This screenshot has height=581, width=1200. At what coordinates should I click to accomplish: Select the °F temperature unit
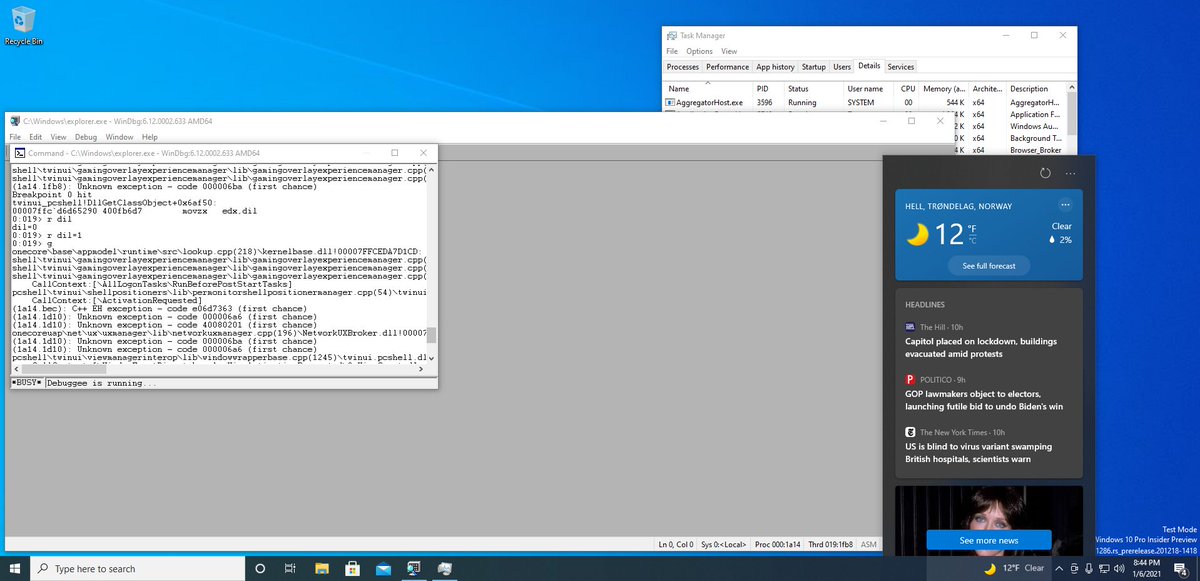970,228
